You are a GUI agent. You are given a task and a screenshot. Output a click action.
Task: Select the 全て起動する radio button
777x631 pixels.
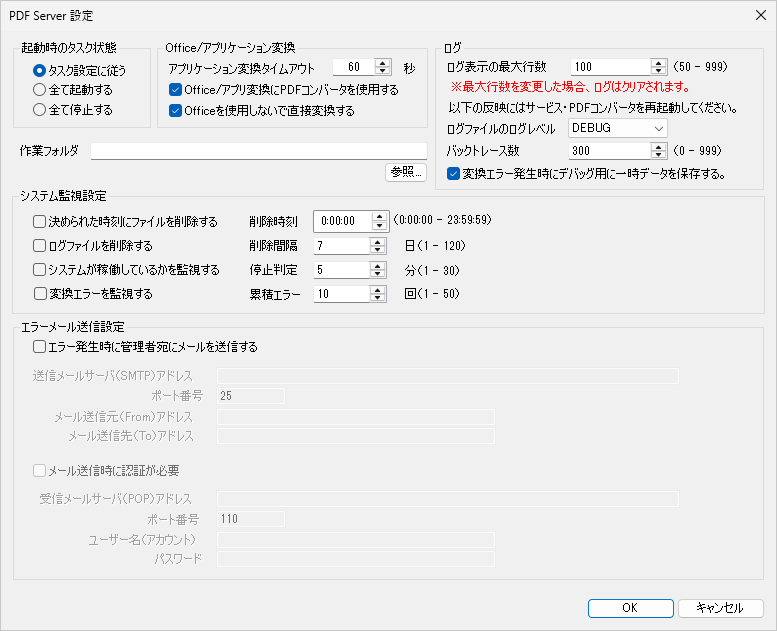(x=39, y=89)
